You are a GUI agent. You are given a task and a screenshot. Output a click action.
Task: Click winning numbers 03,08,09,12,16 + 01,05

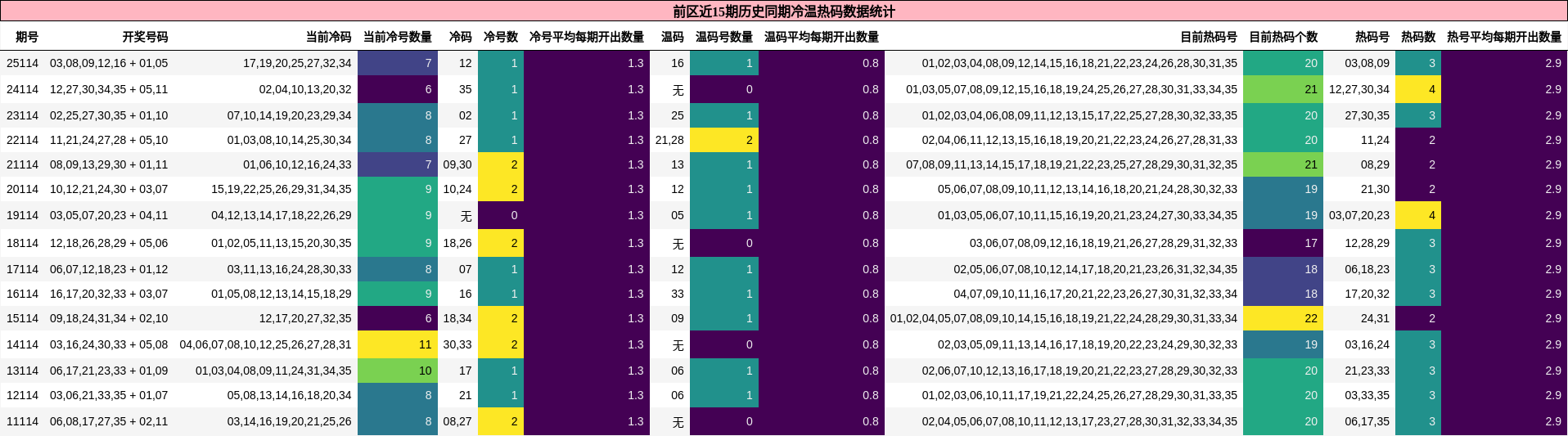click(109, 63)
